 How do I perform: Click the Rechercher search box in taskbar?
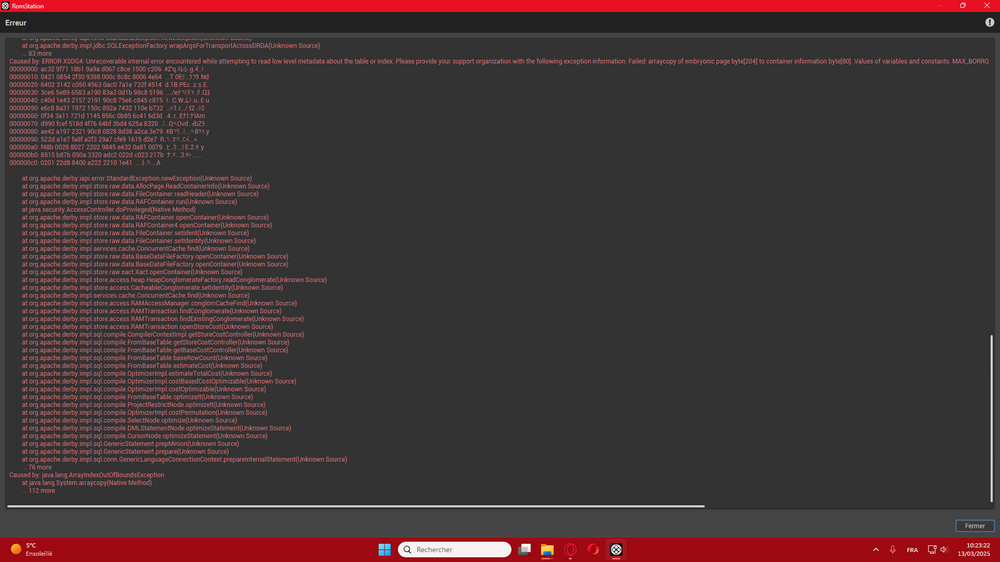[x=455, y=549]
